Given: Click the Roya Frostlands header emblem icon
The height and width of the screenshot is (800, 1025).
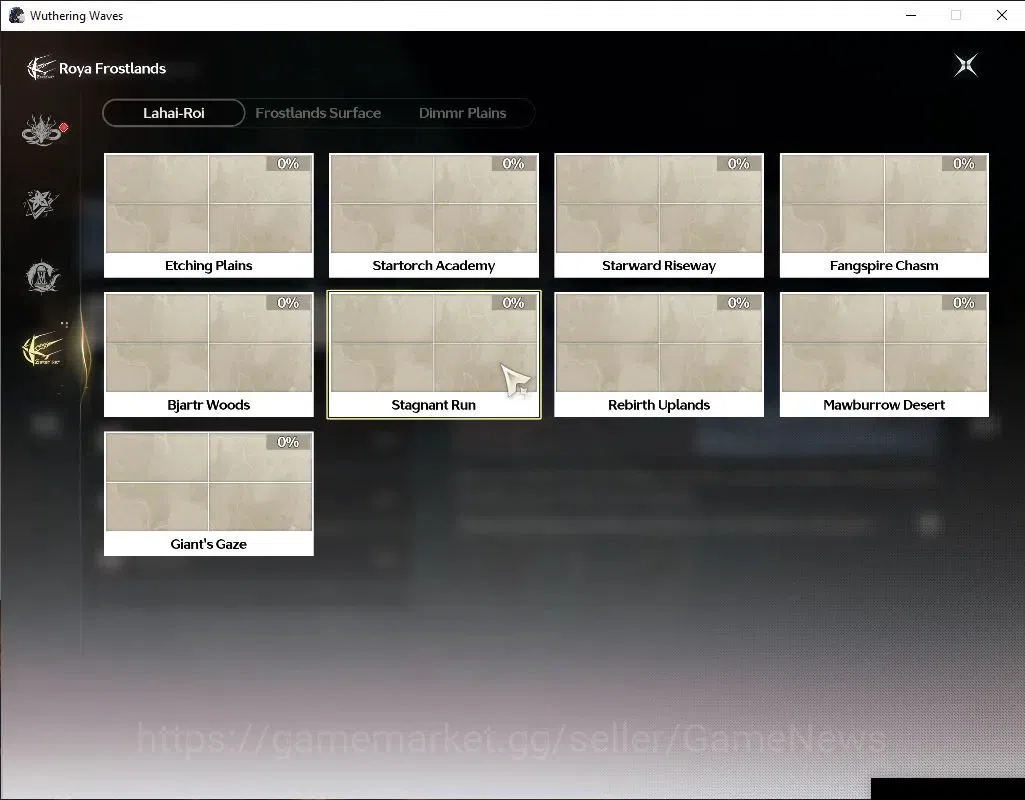Looking at the screenshot, I should (x=41, y=68).
